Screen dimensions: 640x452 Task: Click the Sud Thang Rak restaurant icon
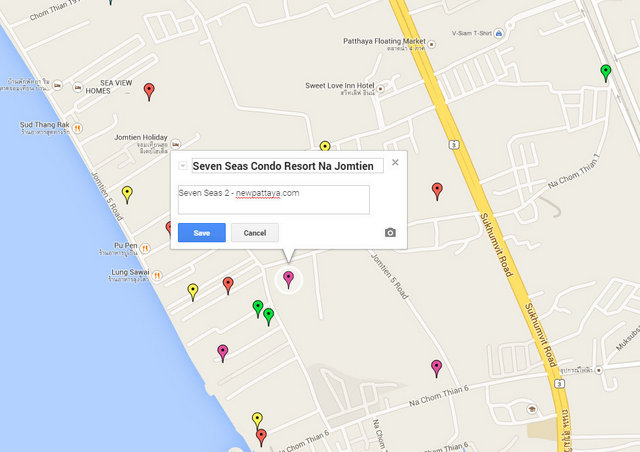click(x=77, y=129)
